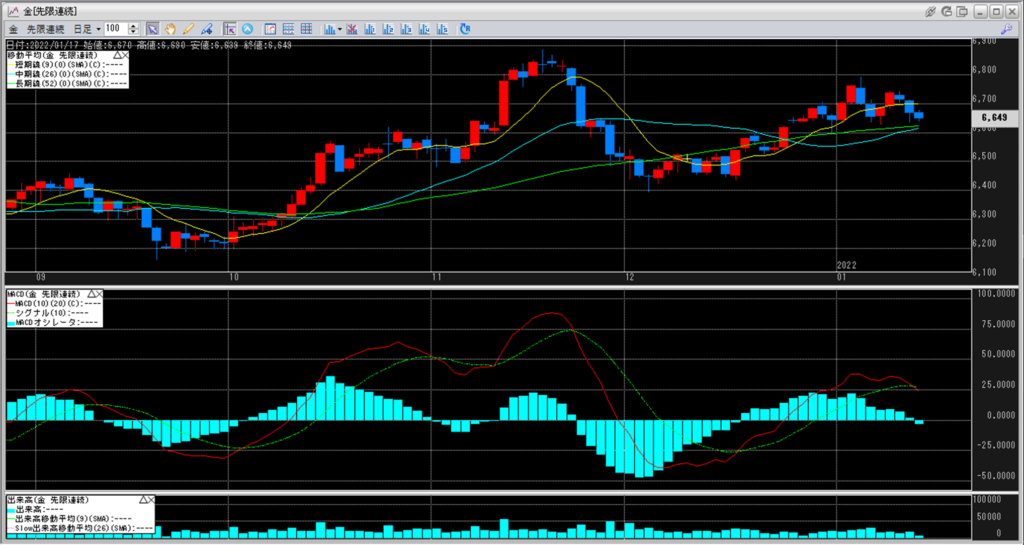Collapse the MACD legend with triangle
The width and height of the screenshot is (1024, 545).
point(91,293)
